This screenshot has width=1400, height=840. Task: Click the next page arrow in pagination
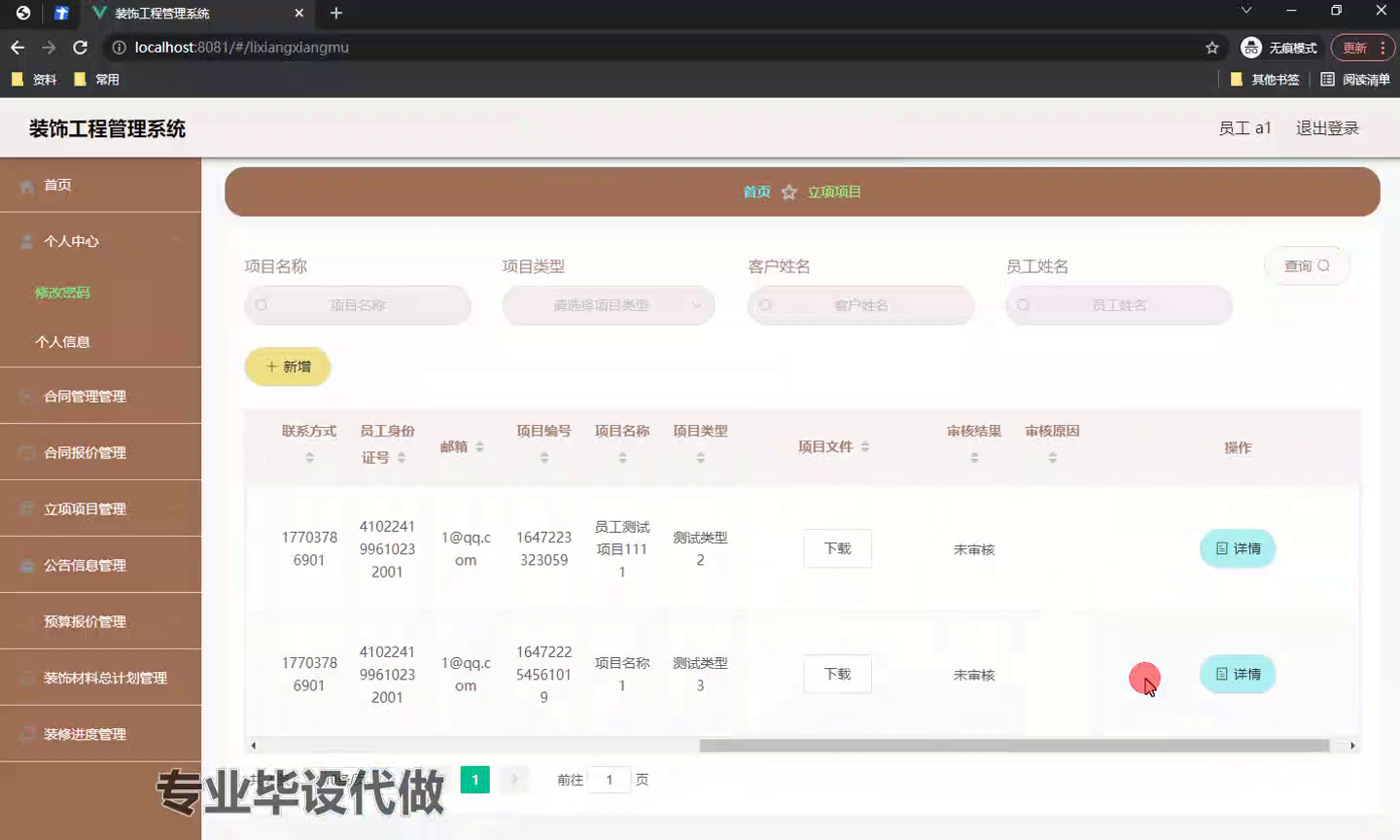pos(515,780)
